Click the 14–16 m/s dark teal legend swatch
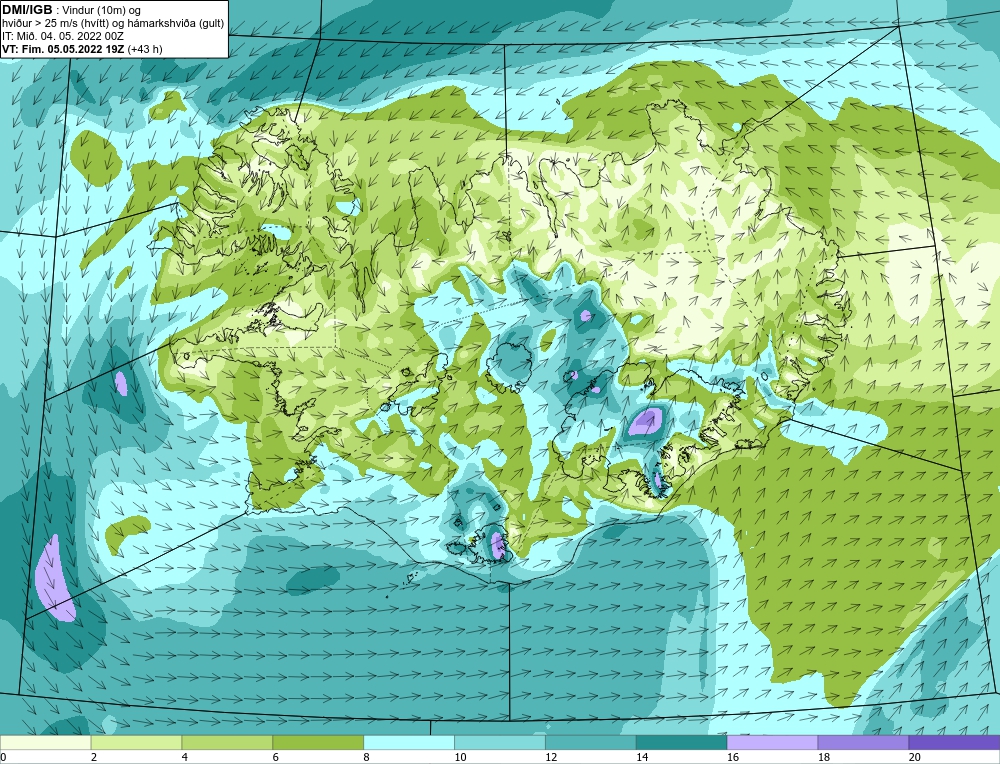Image resolution: width=1000 pixels, height=764 pixels. [x=681, y=742]
